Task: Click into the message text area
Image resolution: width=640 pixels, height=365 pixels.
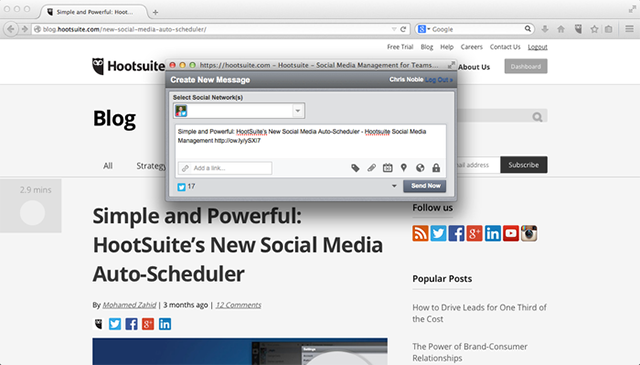Action: pos(311,141)
